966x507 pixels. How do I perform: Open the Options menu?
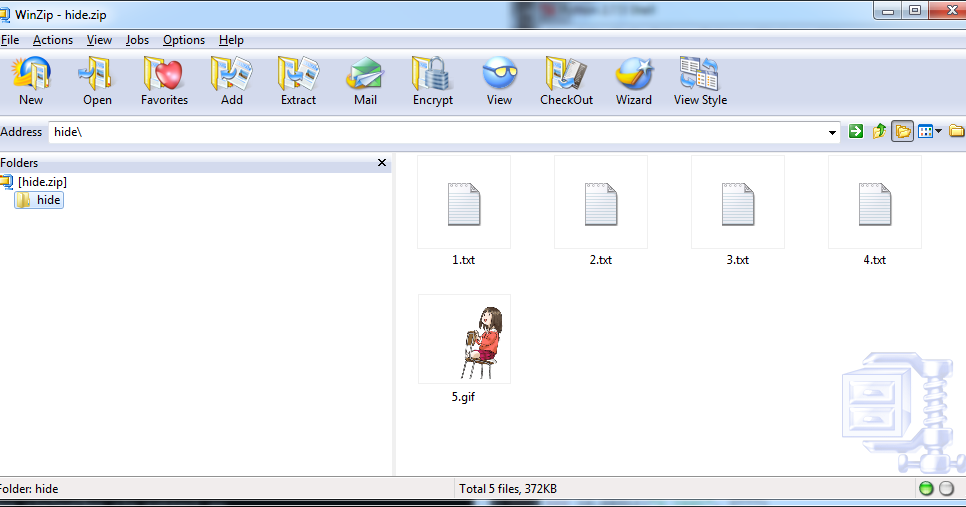click(184, 40)
